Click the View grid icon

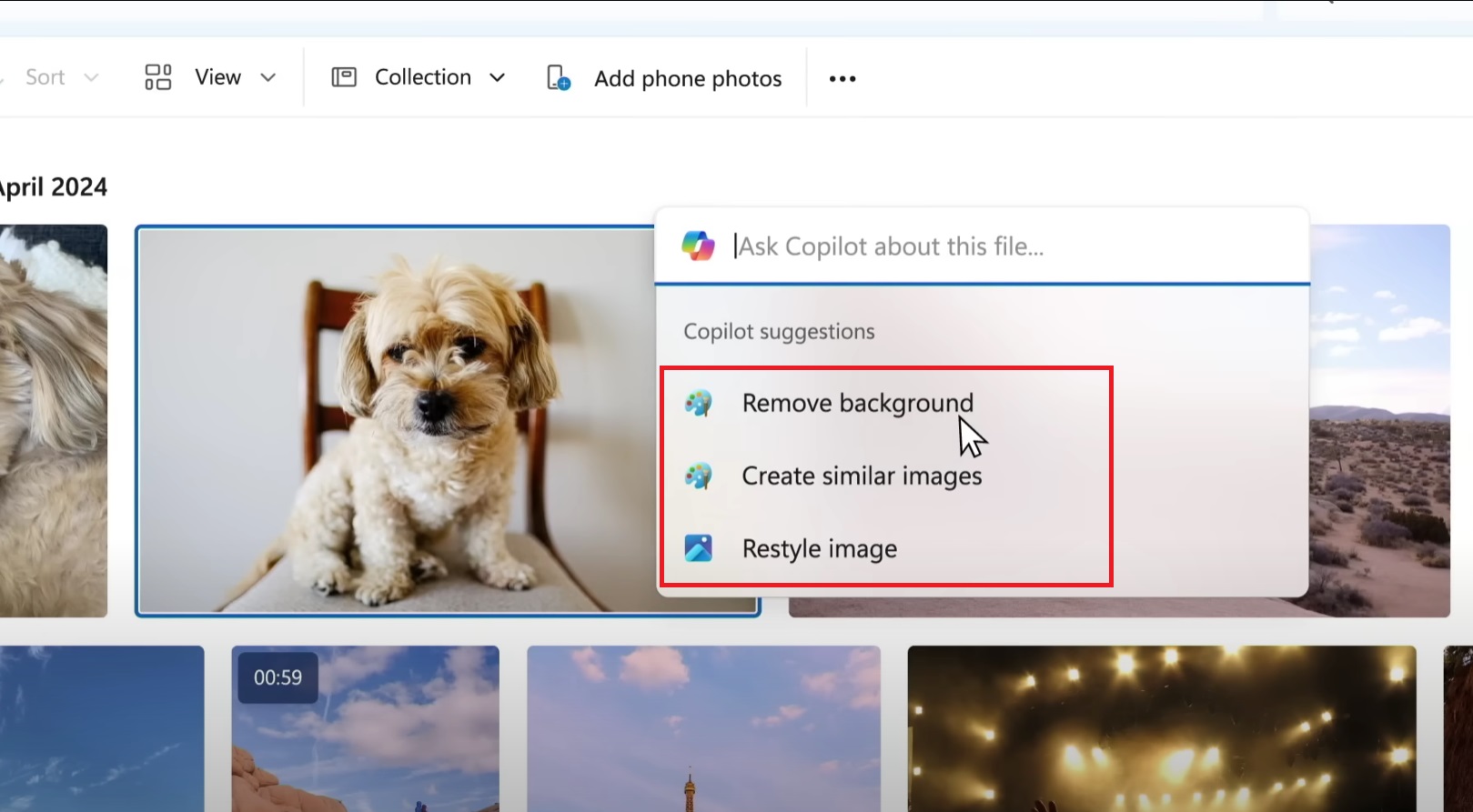(x=158, y=77)
